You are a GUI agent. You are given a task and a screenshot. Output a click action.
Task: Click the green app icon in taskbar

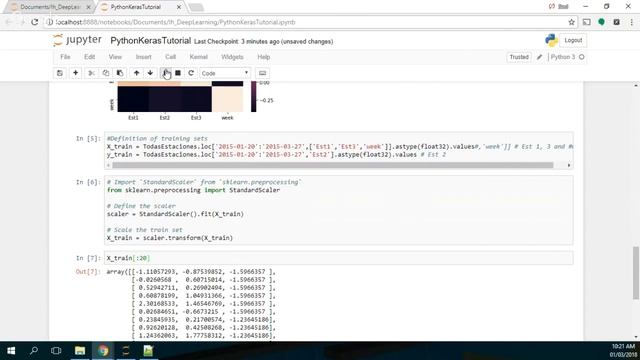[148, 351]
